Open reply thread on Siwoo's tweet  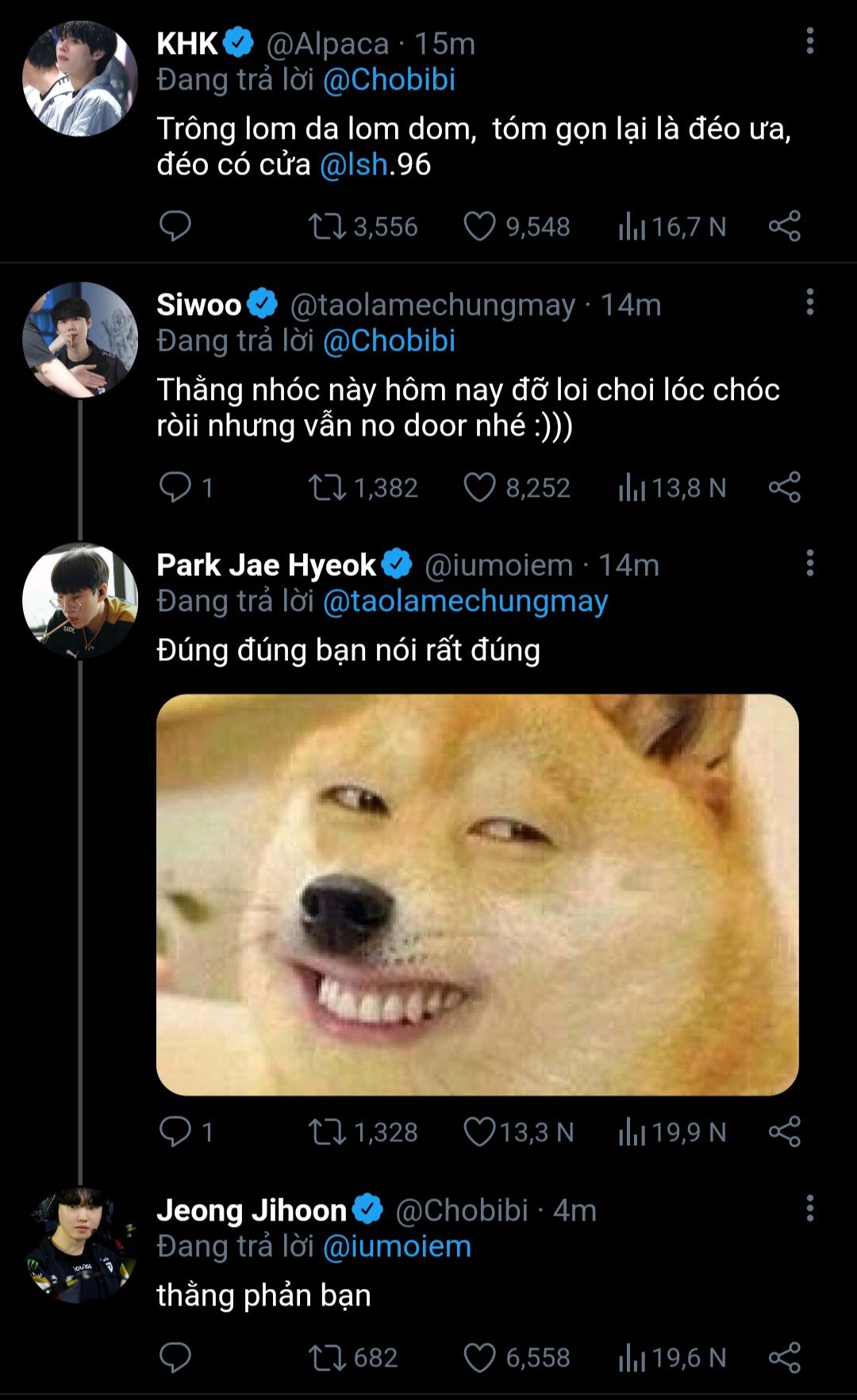click(x=175, y=487)
